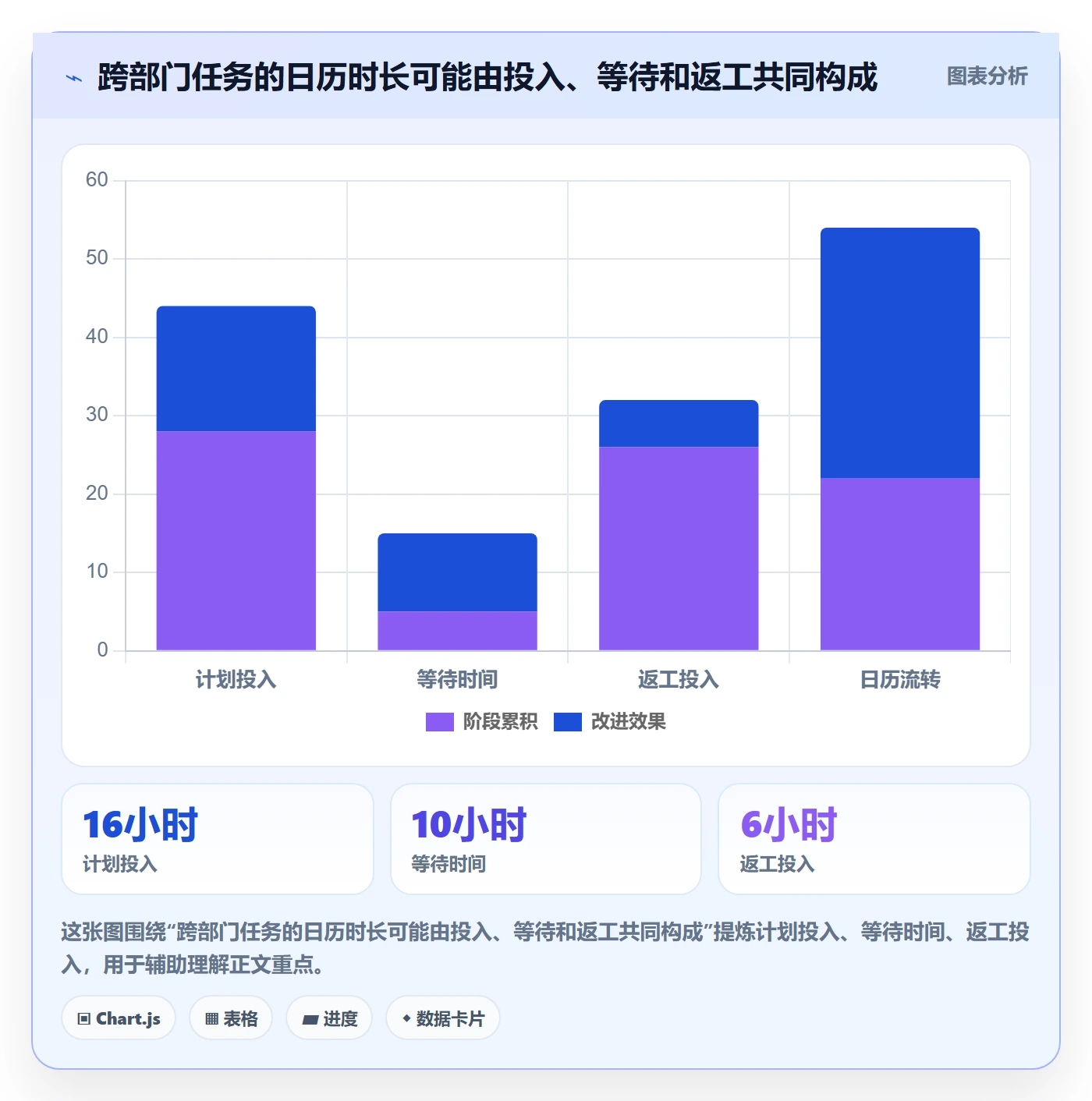The image size is (1092, 1101).
Task: Click the 返工投入 caption under 6小时
Action: 778,864
